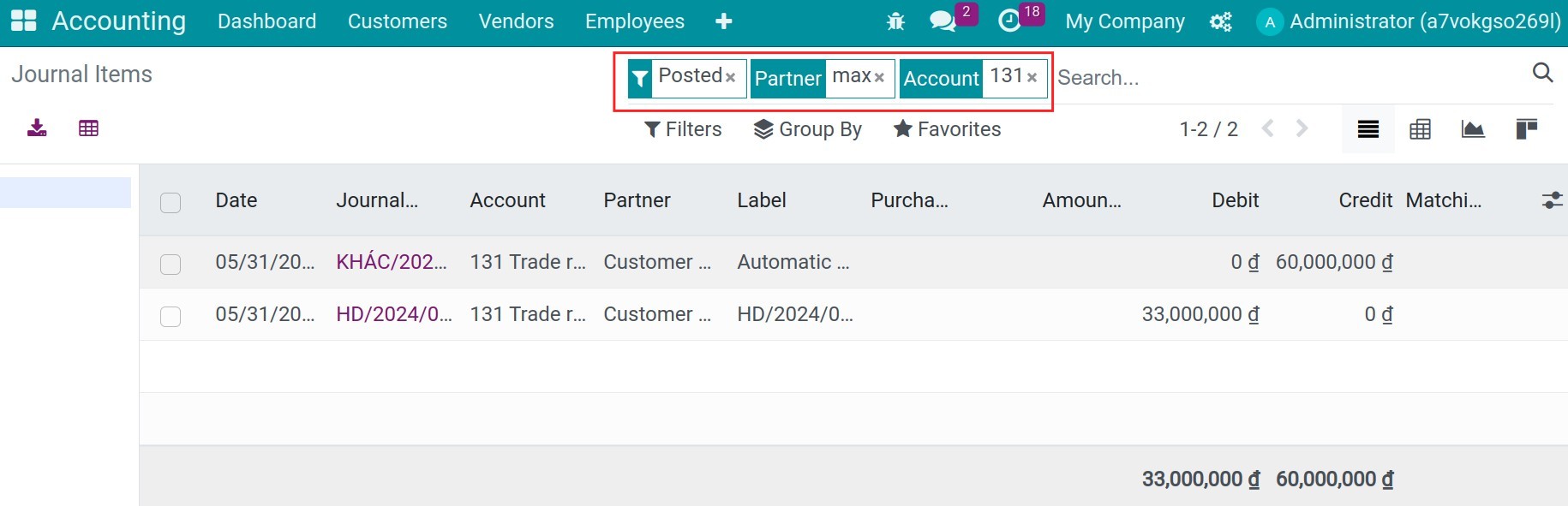Image resolution: width=1568 pixels, height=506 pixels.
Task: Go to next page of records
Action: pos(1302,128)
